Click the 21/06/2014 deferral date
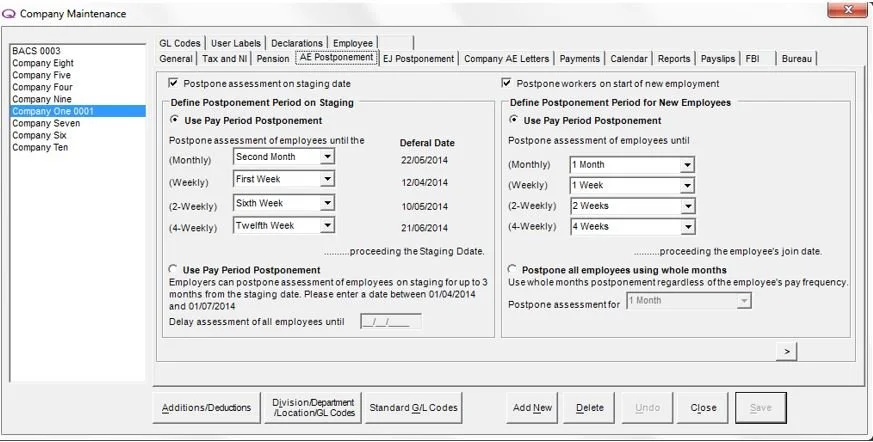 pyautogui.click(x=424, y=228)
